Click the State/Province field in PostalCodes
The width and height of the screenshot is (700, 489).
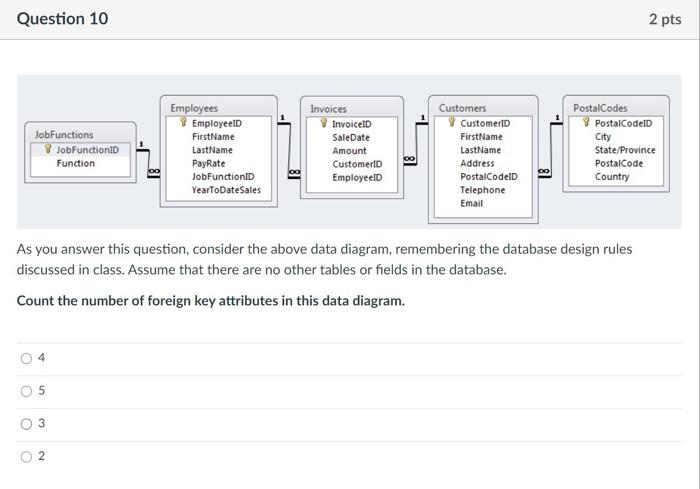click(x=625, y=150)
